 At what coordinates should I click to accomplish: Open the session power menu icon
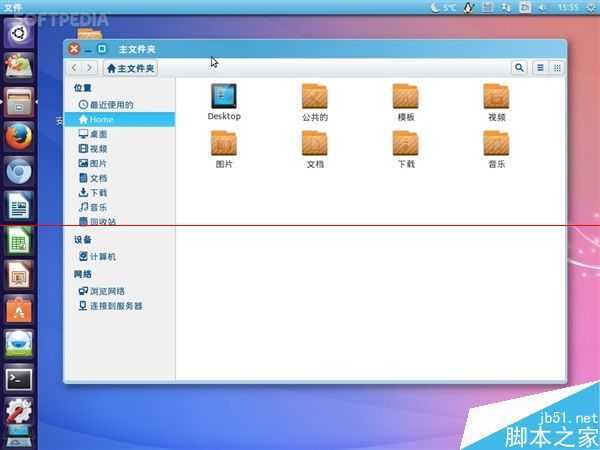click(592, 7)
